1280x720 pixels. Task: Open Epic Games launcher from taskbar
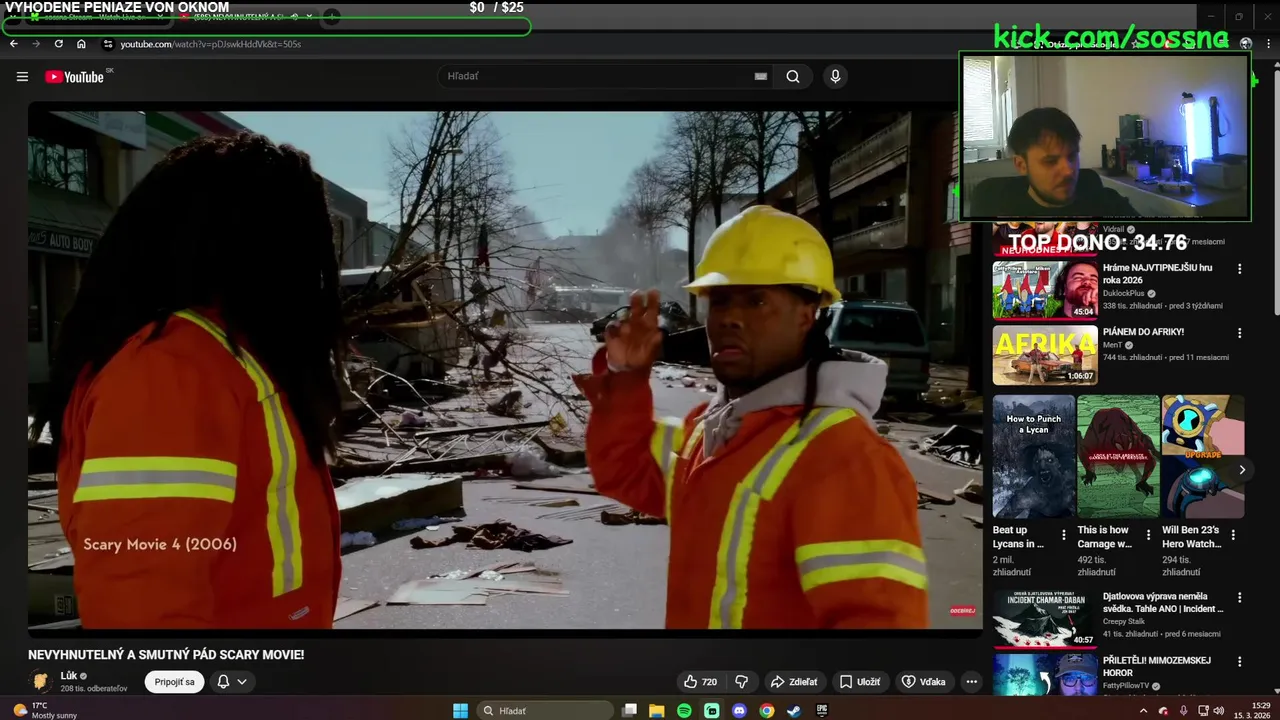[822, 710]
